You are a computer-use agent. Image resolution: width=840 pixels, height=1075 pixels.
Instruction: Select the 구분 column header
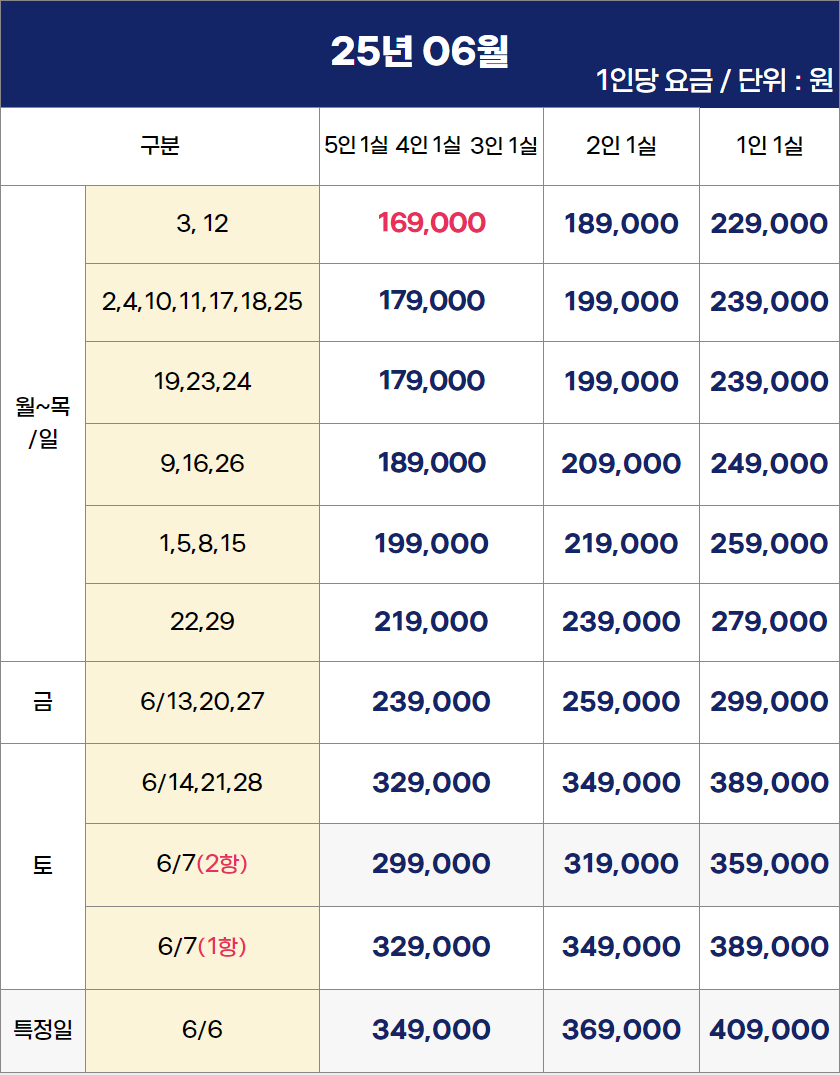160,146
